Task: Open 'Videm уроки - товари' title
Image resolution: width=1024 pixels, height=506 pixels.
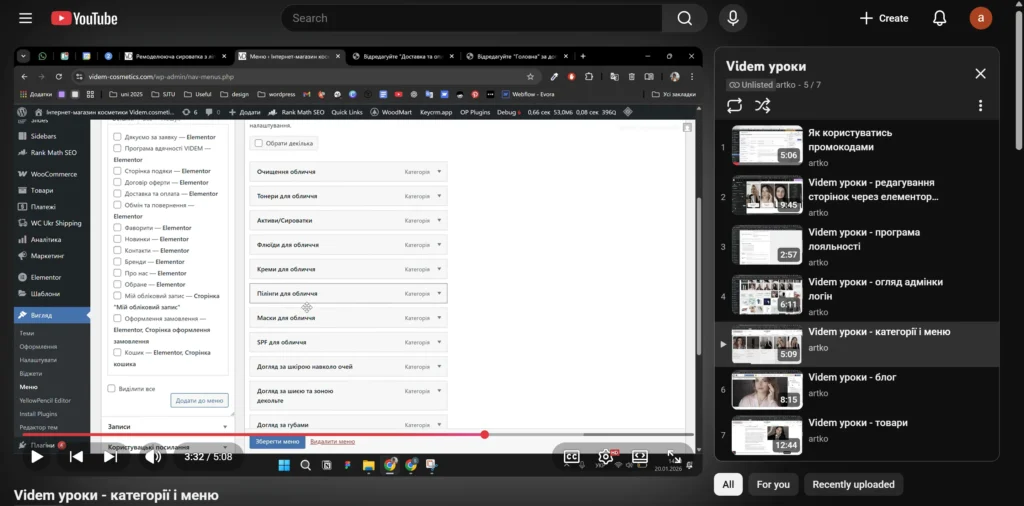Action: click(x=858, y=423)
